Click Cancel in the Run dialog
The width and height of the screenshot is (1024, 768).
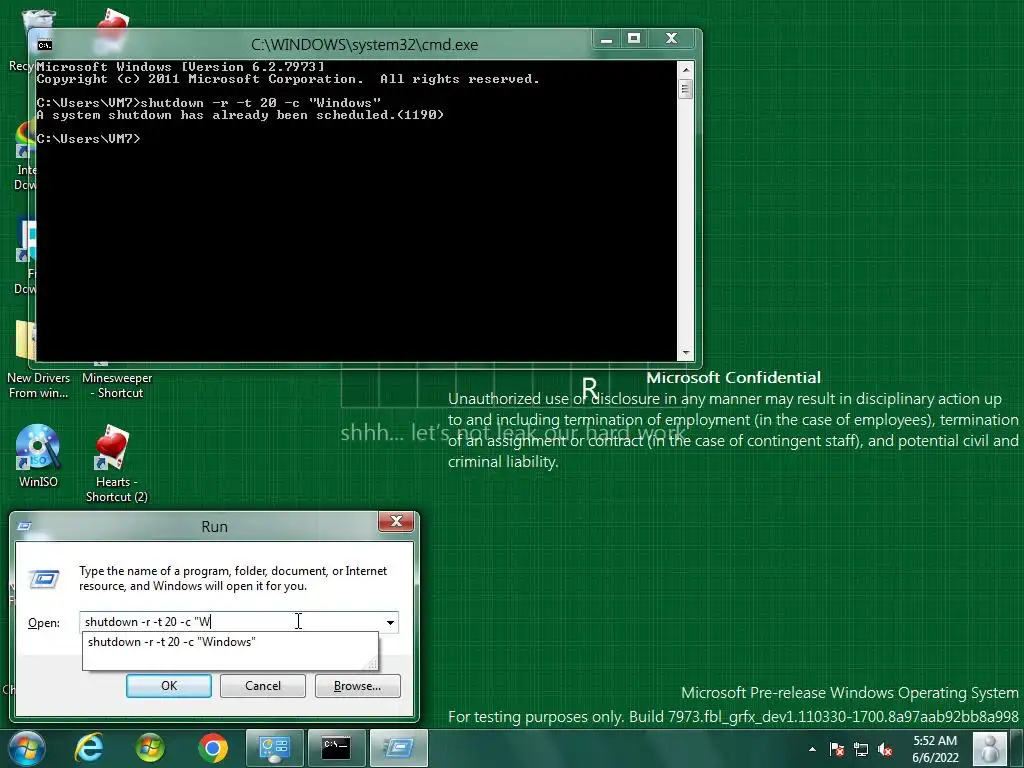coord(263,686)
